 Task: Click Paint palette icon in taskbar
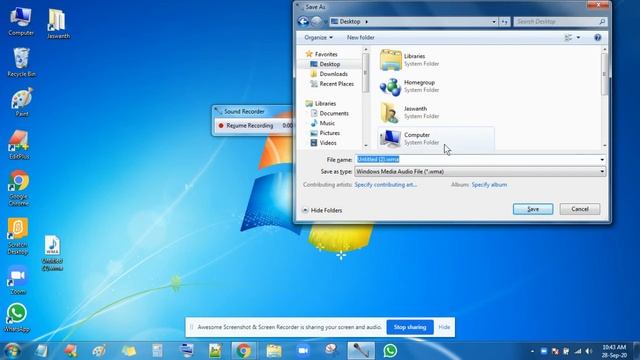99,351
